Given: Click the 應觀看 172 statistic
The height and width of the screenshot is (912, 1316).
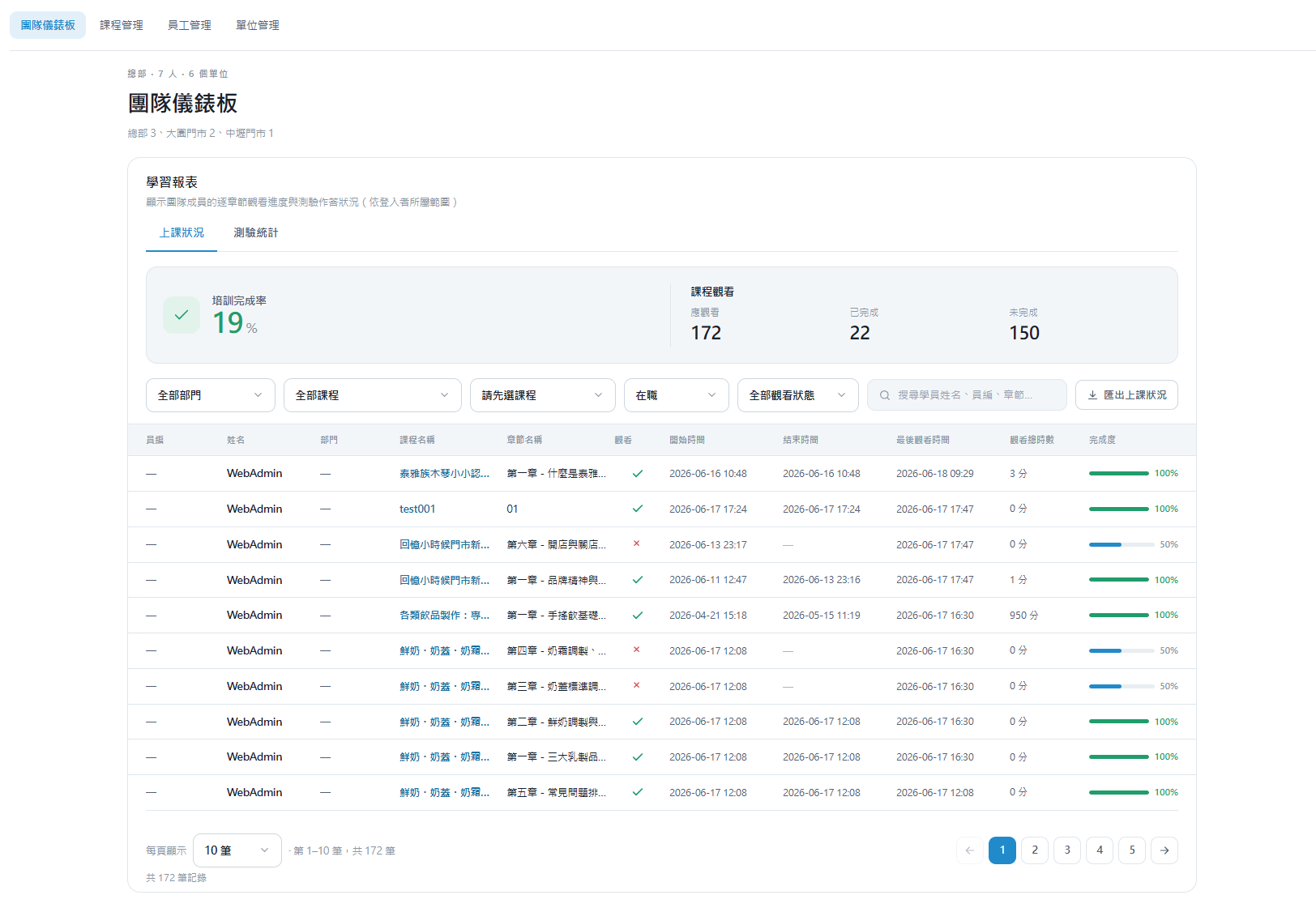Looking at the screenshot, I should coord(706,325).
